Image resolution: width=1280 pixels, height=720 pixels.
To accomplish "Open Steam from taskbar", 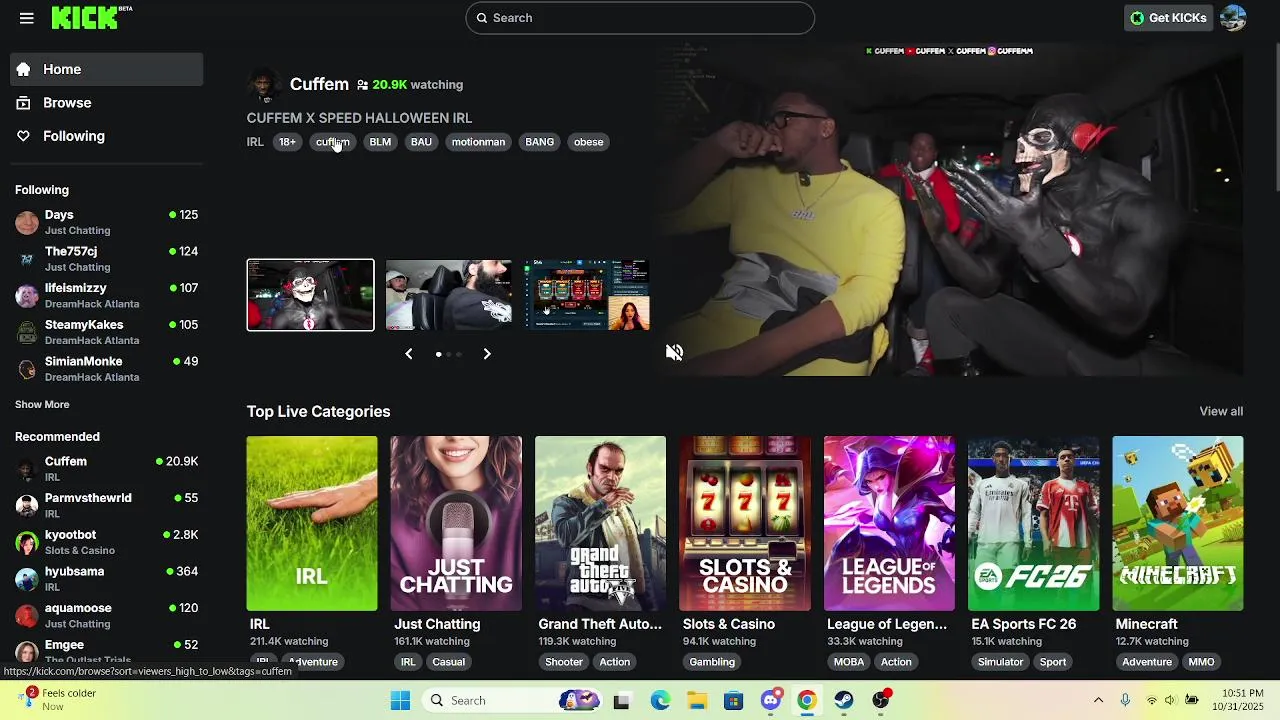I will pyautogui.click(x=844, y=700).
